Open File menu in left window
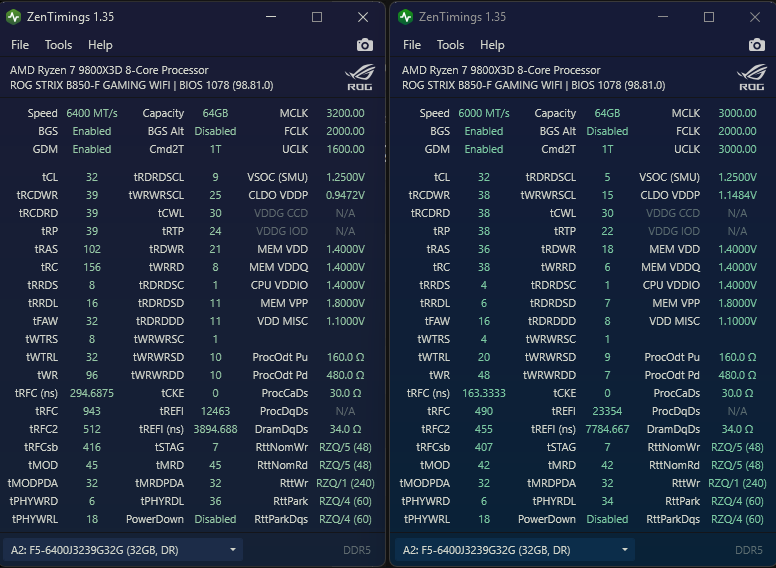 [20, 45]
